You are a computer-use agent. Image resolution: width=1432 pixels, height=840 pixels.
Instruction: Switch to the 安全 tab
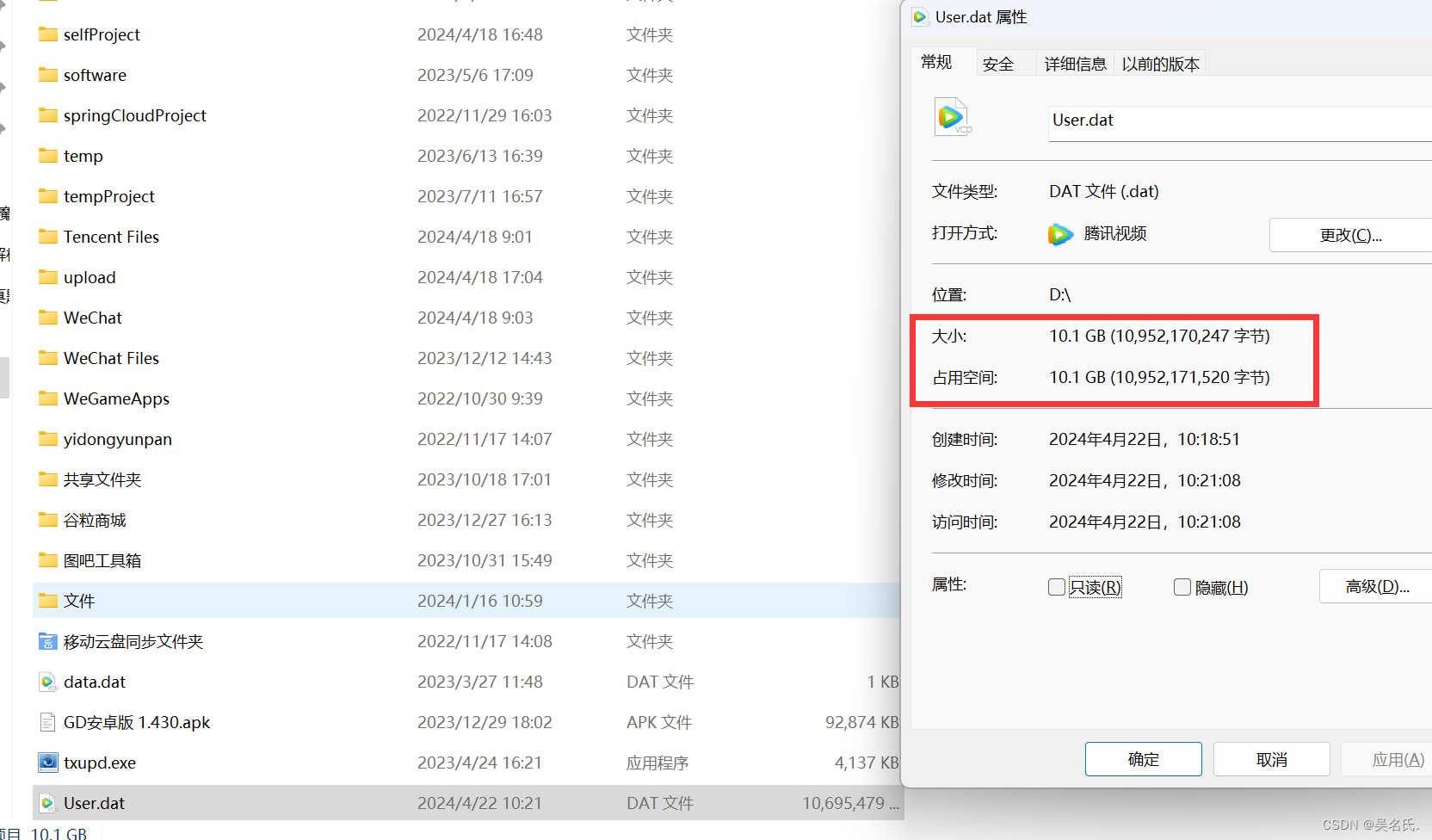coord(998,62)
